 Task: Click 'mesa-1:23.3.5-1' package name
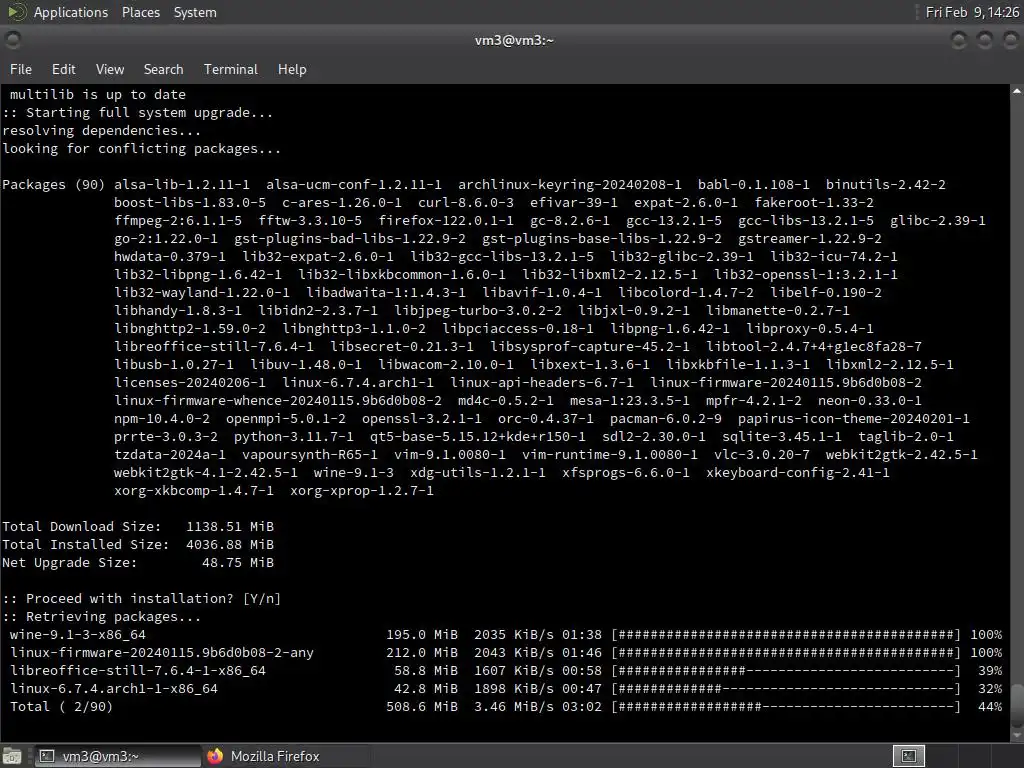[x=630, y=400]
